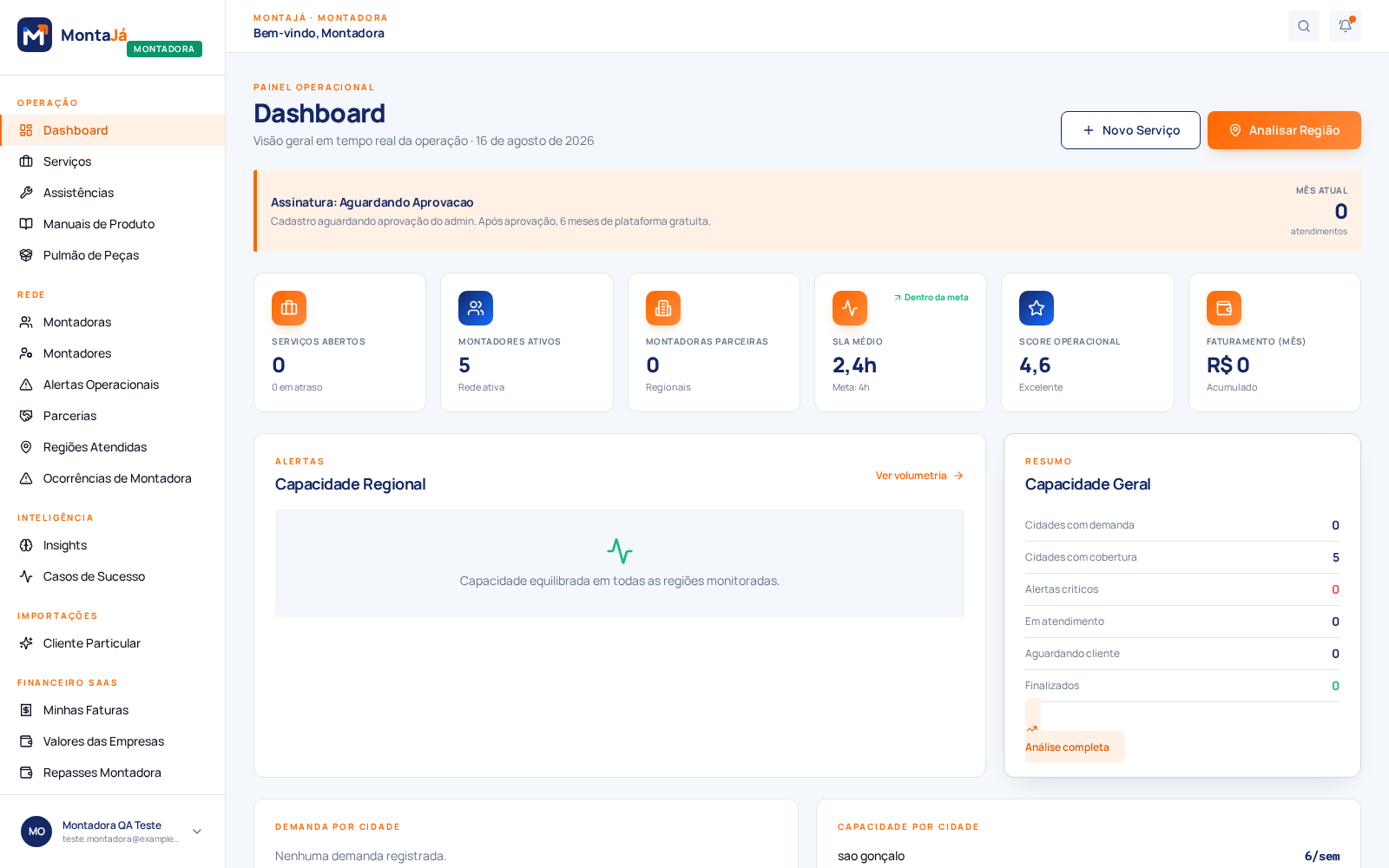Click the Cliente Particular sparkles icon
The height and width of the screenshot is (868, 1389).
26,643
